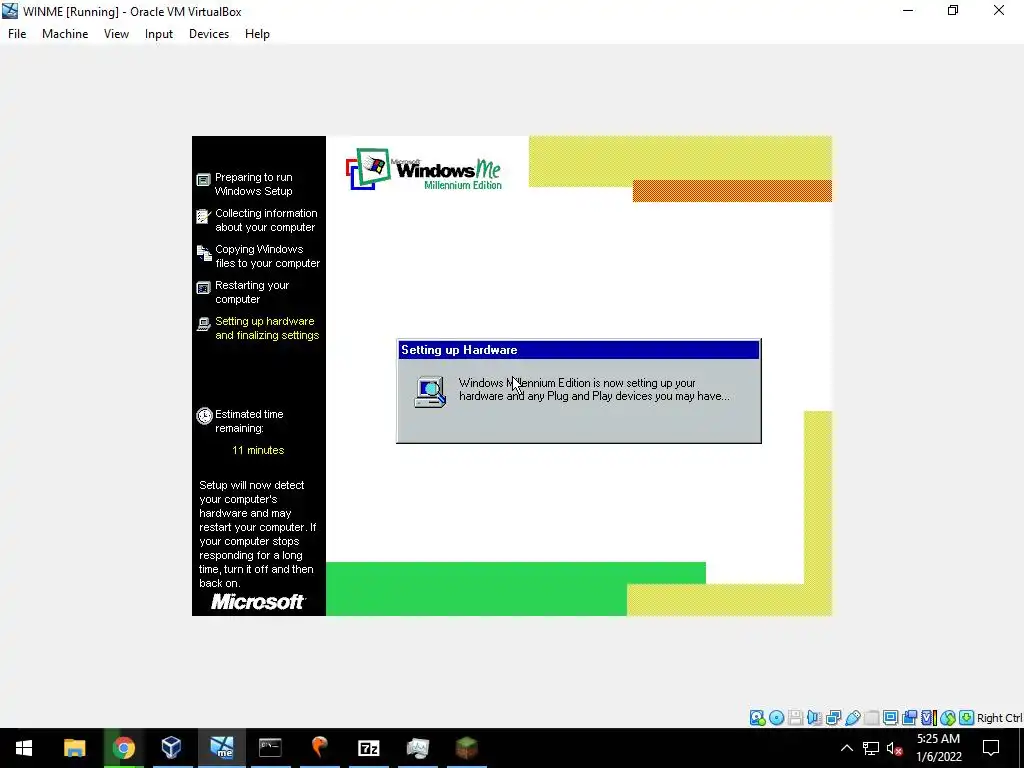Click the dialog message about Plug and Play

click(594, 389)
